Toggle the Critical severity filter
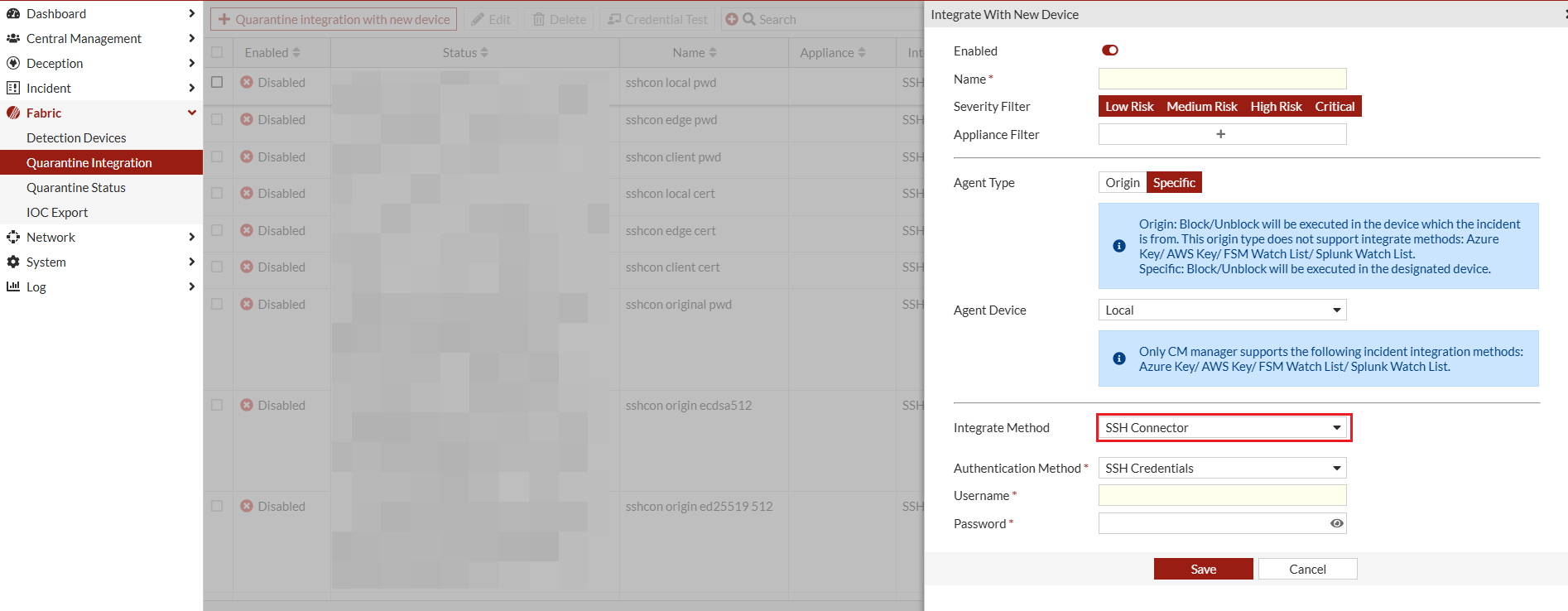The height and width of the screenshot is (611, 1568). point(1335,107)
